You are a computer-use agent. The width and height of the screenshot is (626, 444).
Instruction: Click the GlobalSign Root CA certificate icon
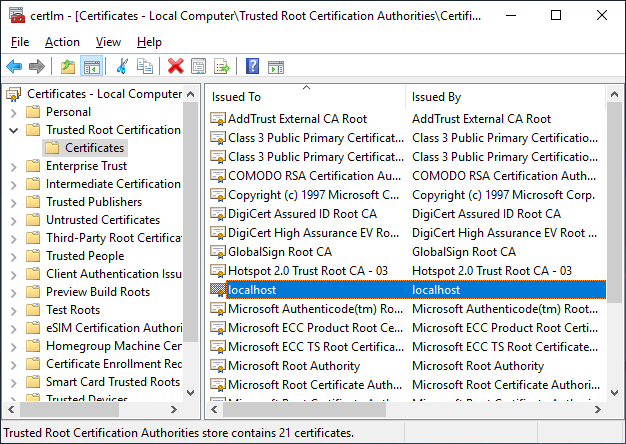click(218, 252)
